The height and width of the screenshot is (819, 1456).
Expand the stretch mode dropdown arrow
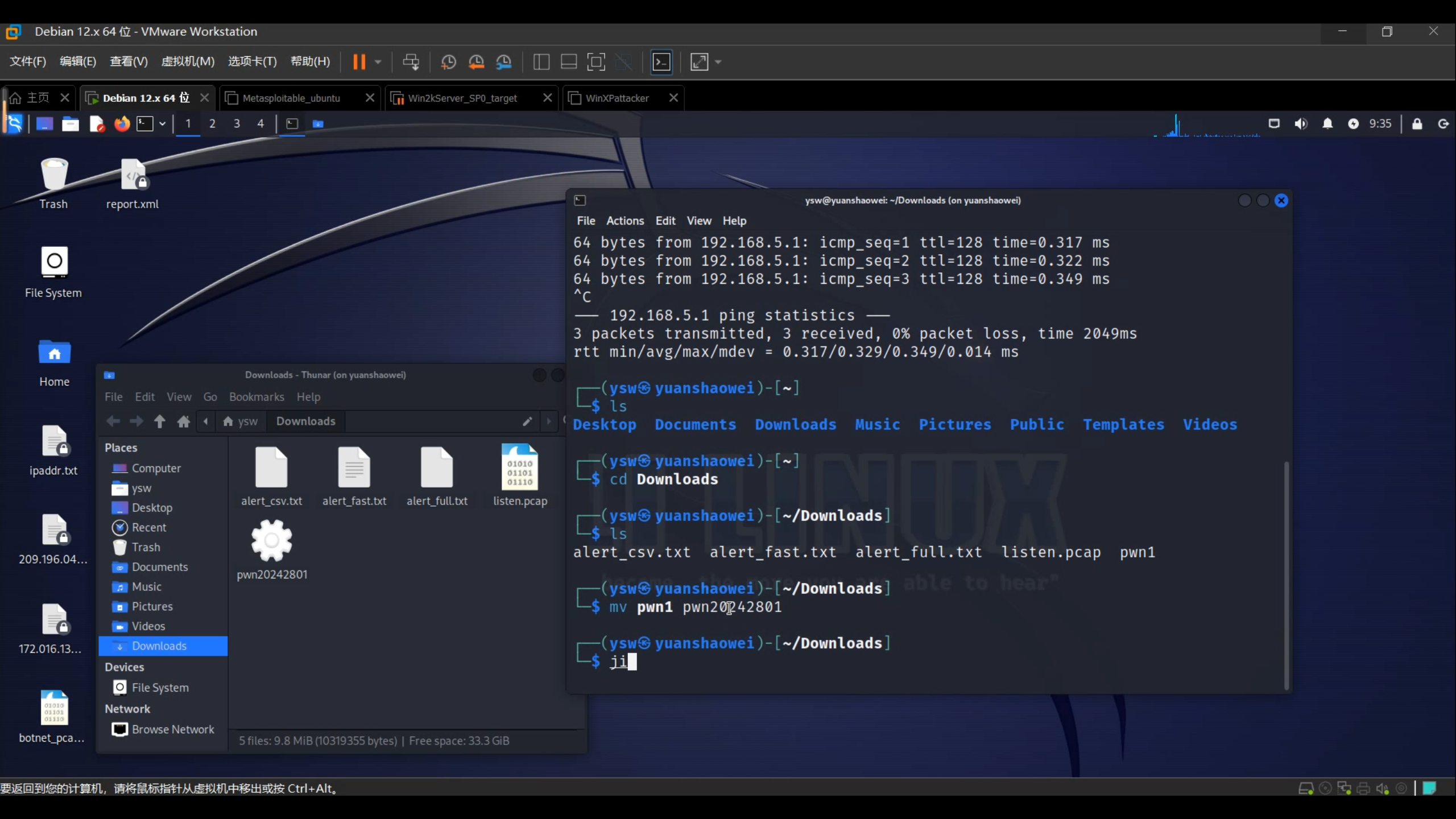pos(718,61)
